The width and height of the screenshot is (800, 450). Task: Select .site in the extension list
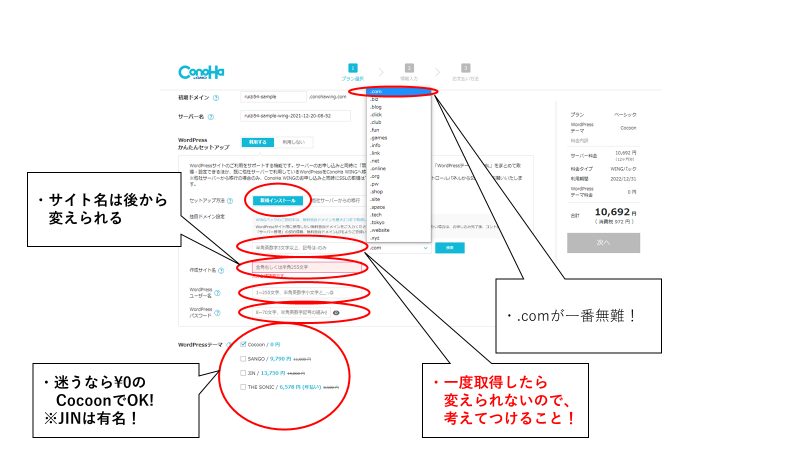pos(398,199)
